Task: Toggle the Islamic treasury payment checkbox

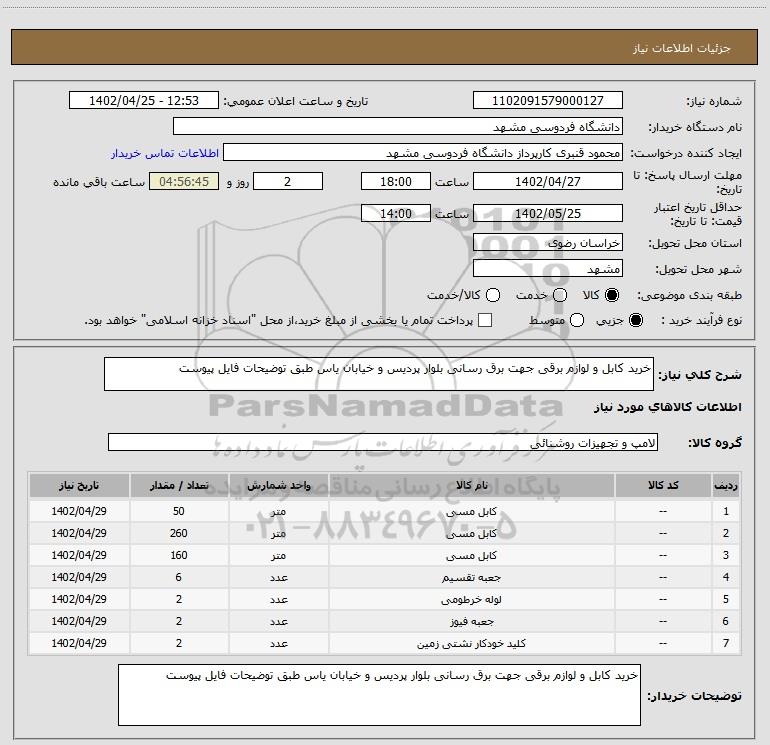Action: 485,320
